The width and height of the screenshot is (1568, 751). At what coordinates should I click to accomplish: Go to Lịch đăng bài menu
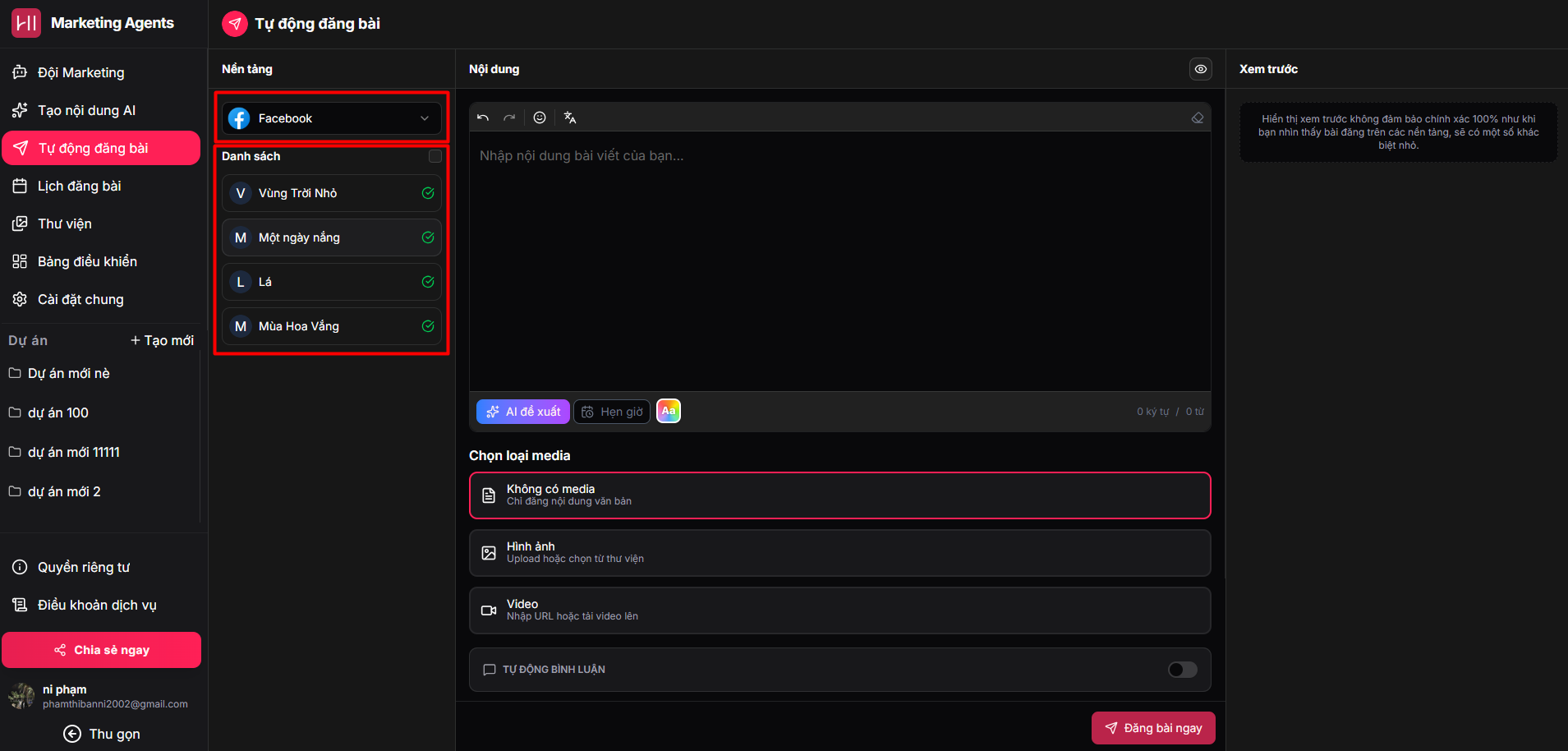79,186
